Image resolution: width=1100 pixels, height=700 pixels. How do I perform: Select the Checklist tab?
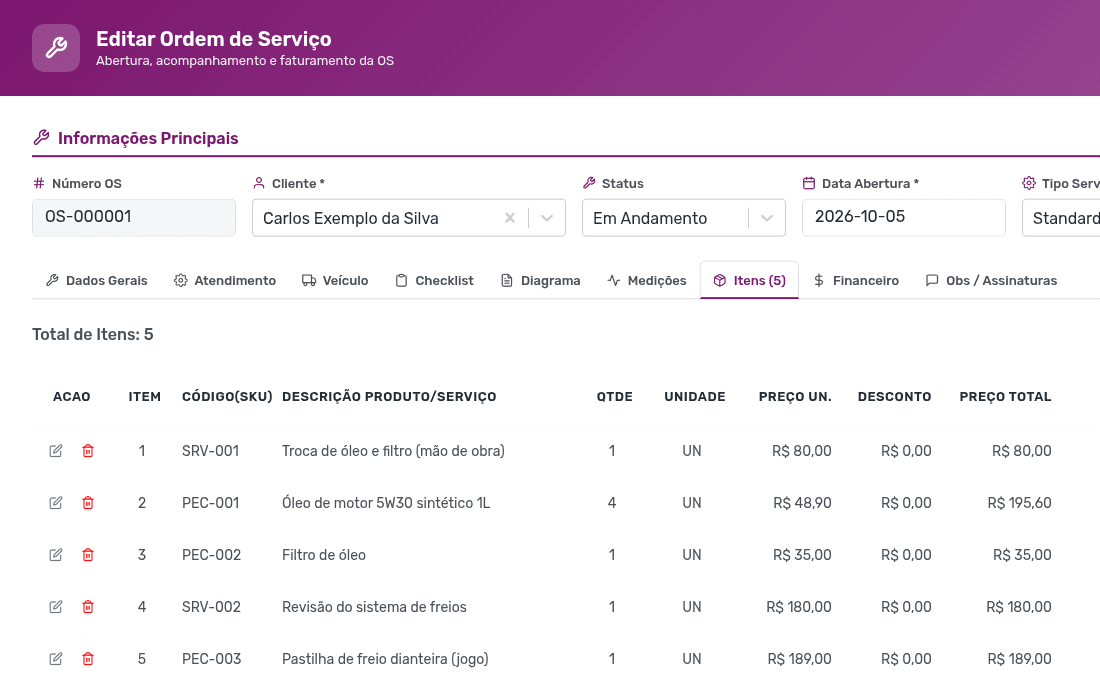tap(434, 281)
